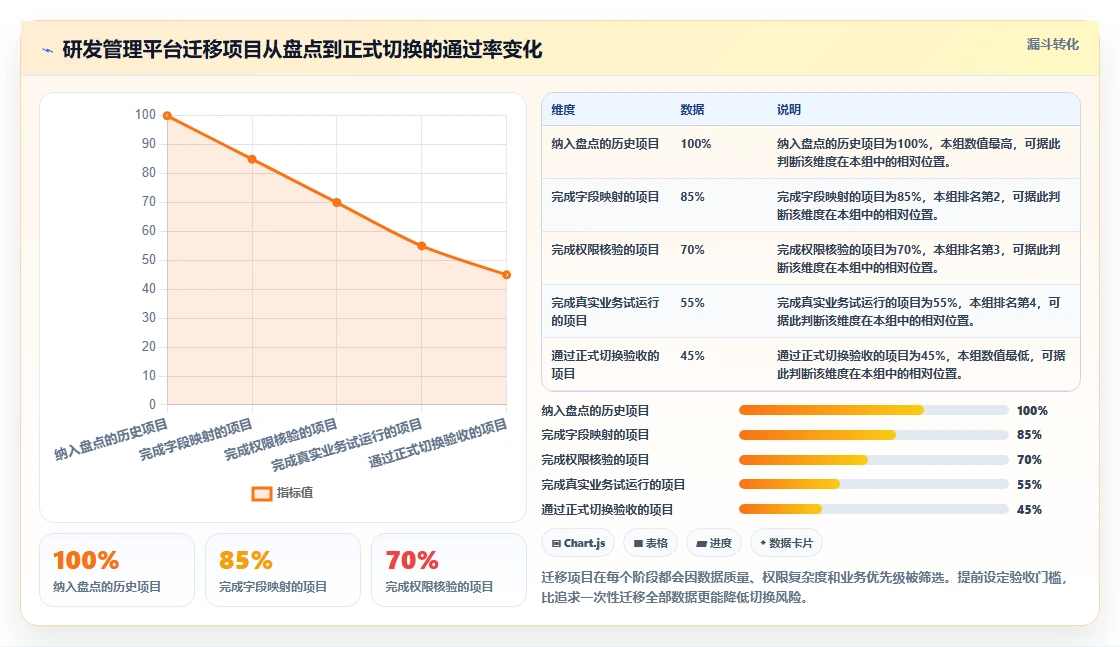1120x647 pixels.
Task: Click the 说明 column header
Action: (x=789, y=110)
